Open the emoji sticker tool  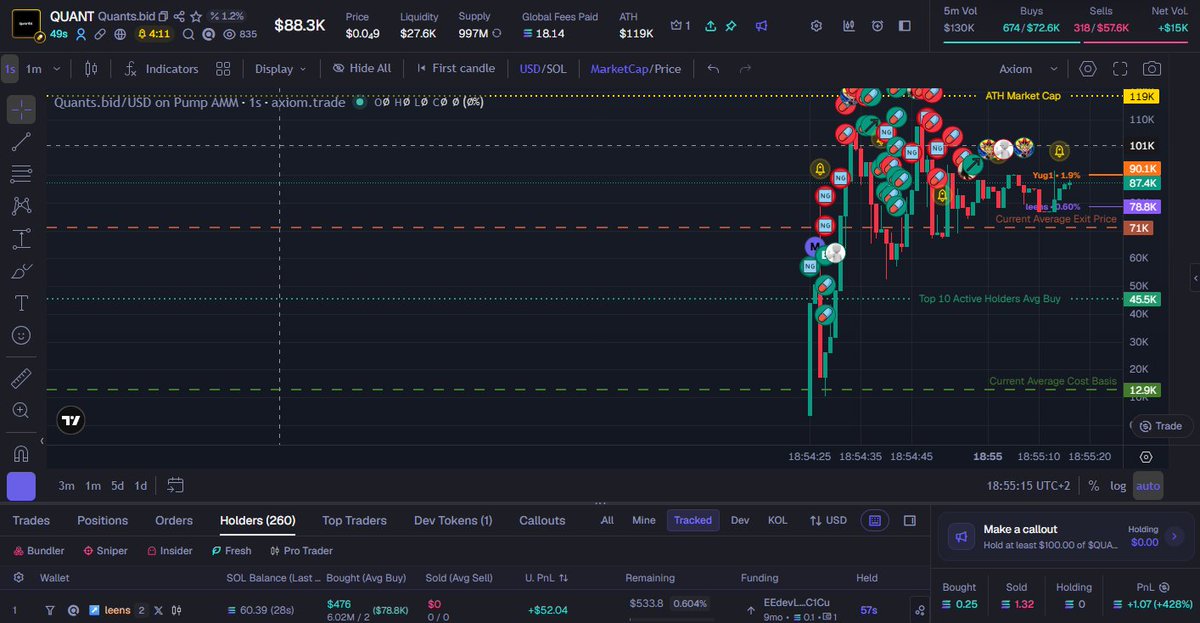tap(21, 335)
